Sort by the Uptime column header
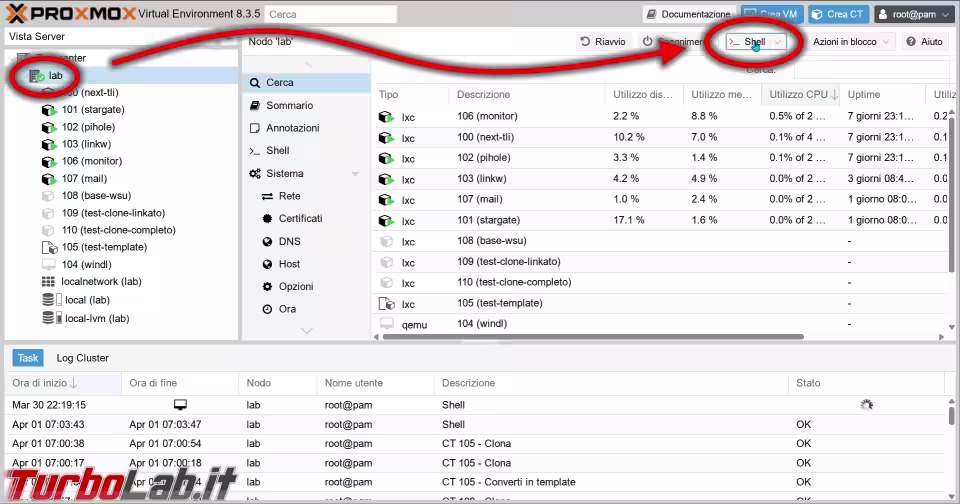The width and height of the screenshot is (960, 504). coord(883,94)
